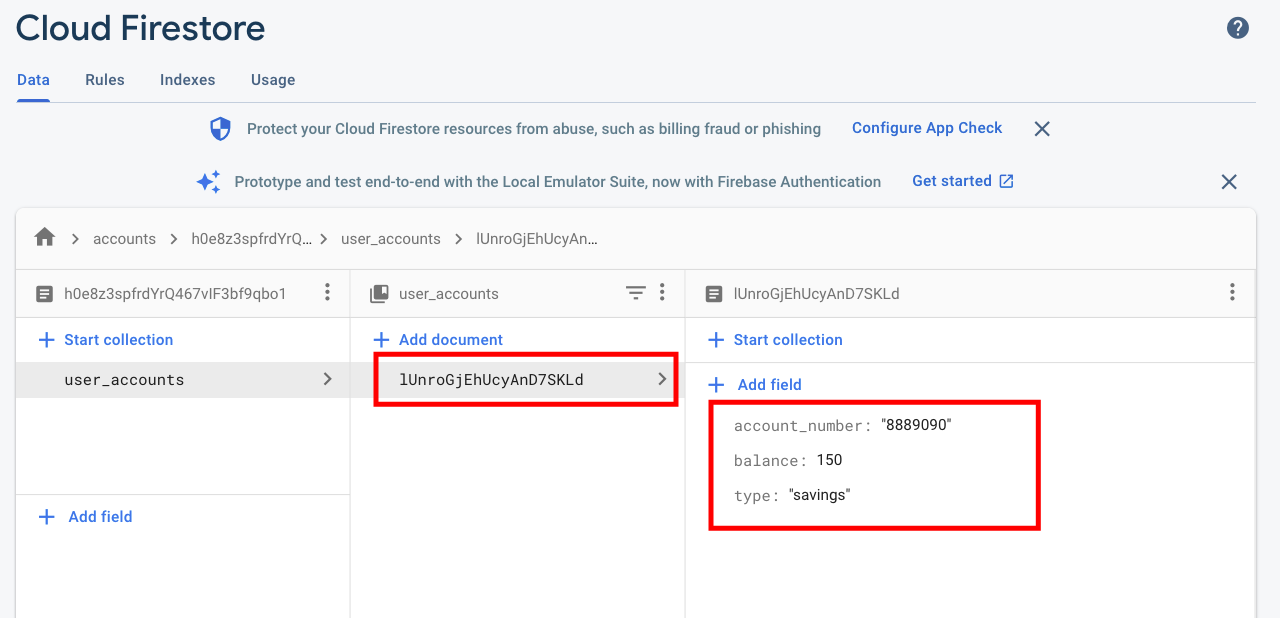Click lUnroGjEhUcyAn... in the breadcrumb
1280x618 pixels.
click(x=538, y=239)
